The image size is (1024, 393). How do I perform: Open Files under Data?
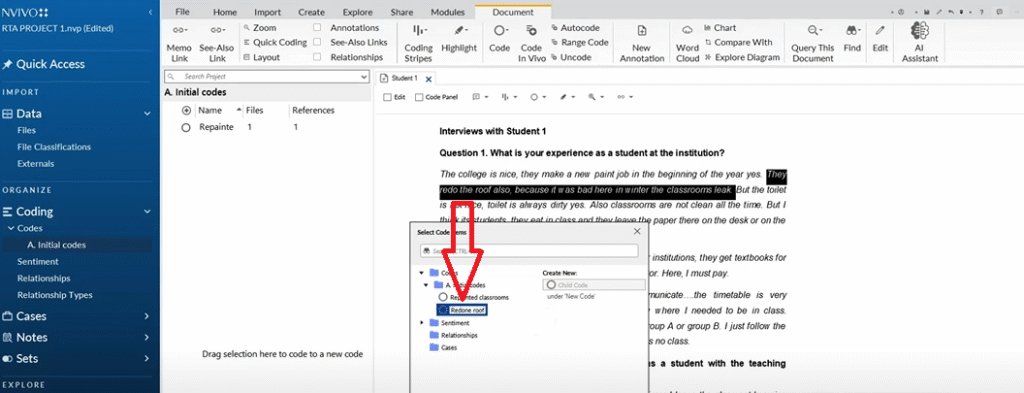(27, 131)
